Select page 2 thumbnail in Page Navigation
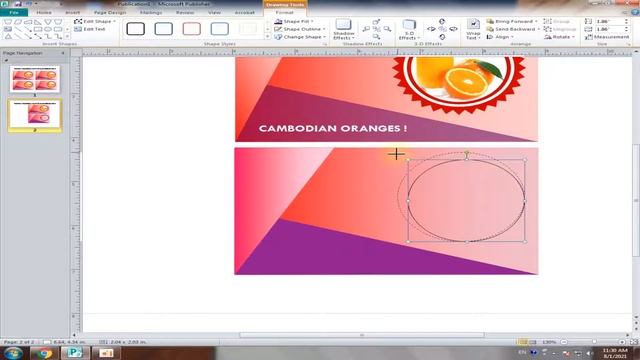 point(35,113)
